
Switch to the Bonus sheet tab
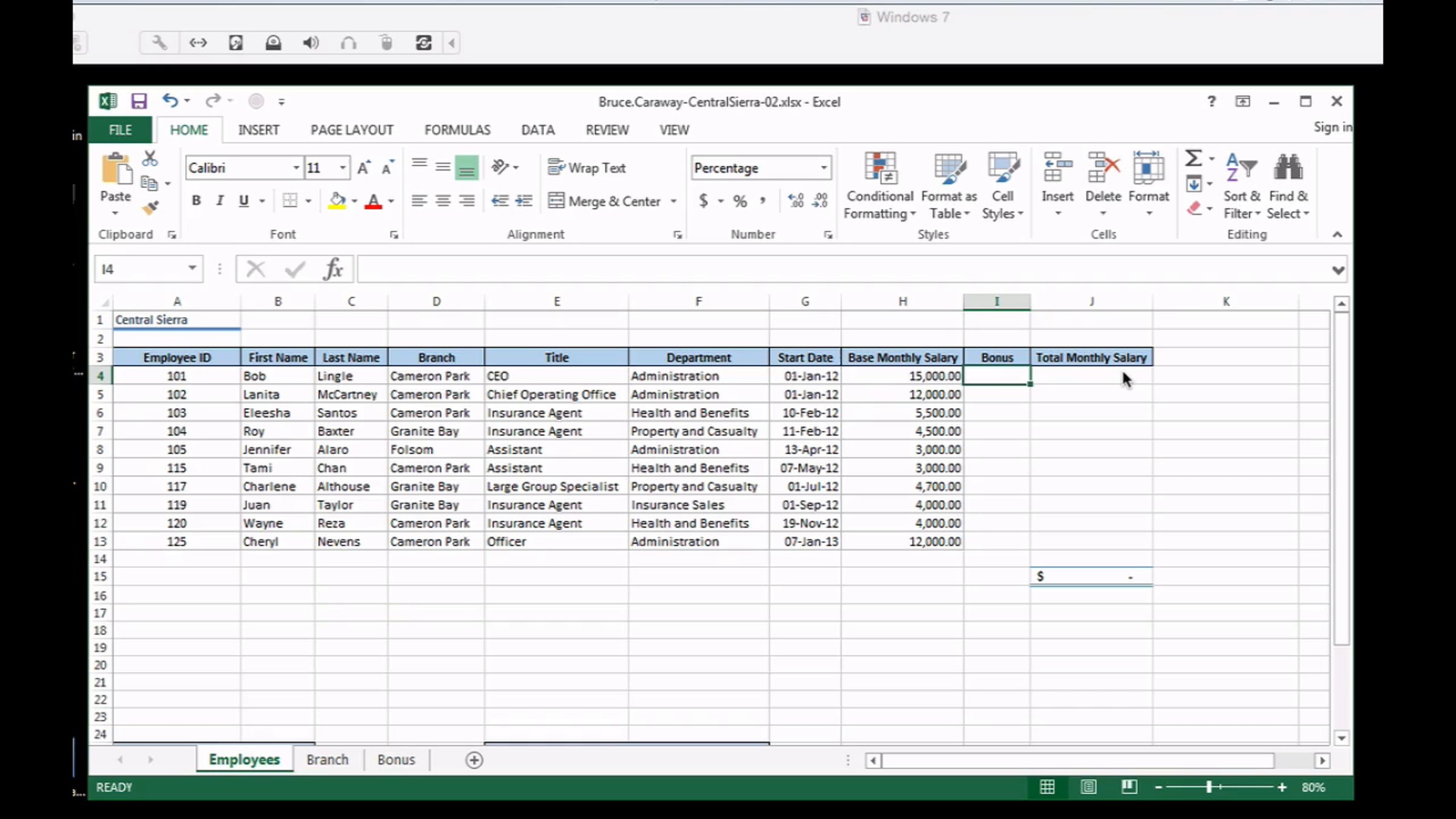(396, 760)
